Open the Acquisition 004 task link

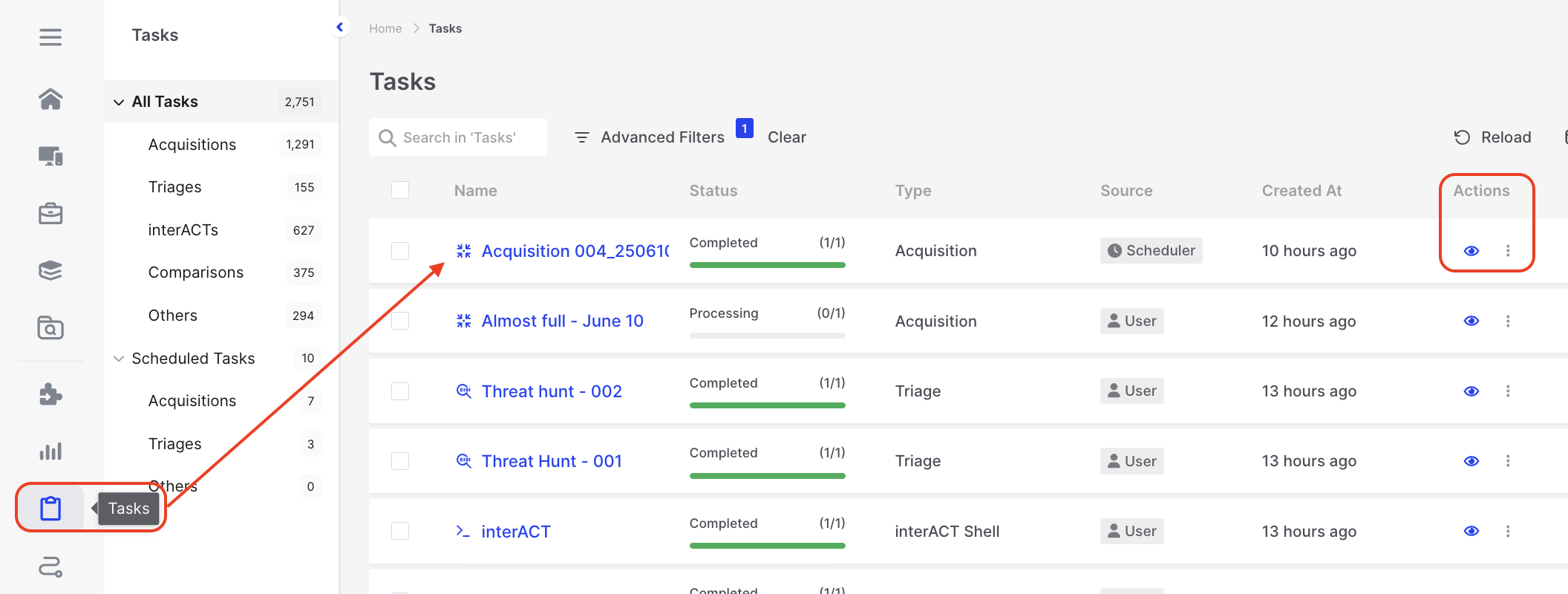click(x=575, y=251)
